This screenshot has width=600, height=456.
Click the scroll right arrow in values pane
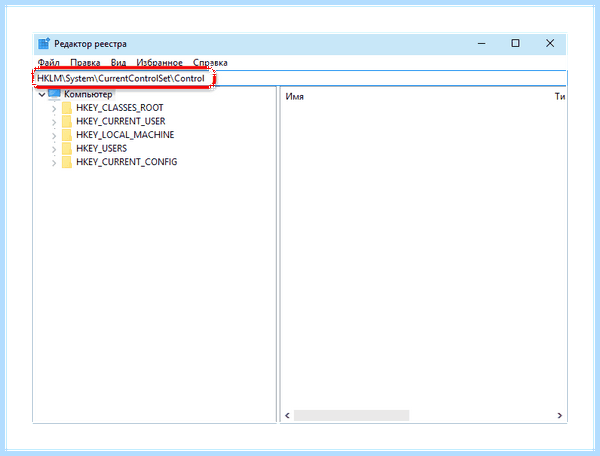pos(559,415)
